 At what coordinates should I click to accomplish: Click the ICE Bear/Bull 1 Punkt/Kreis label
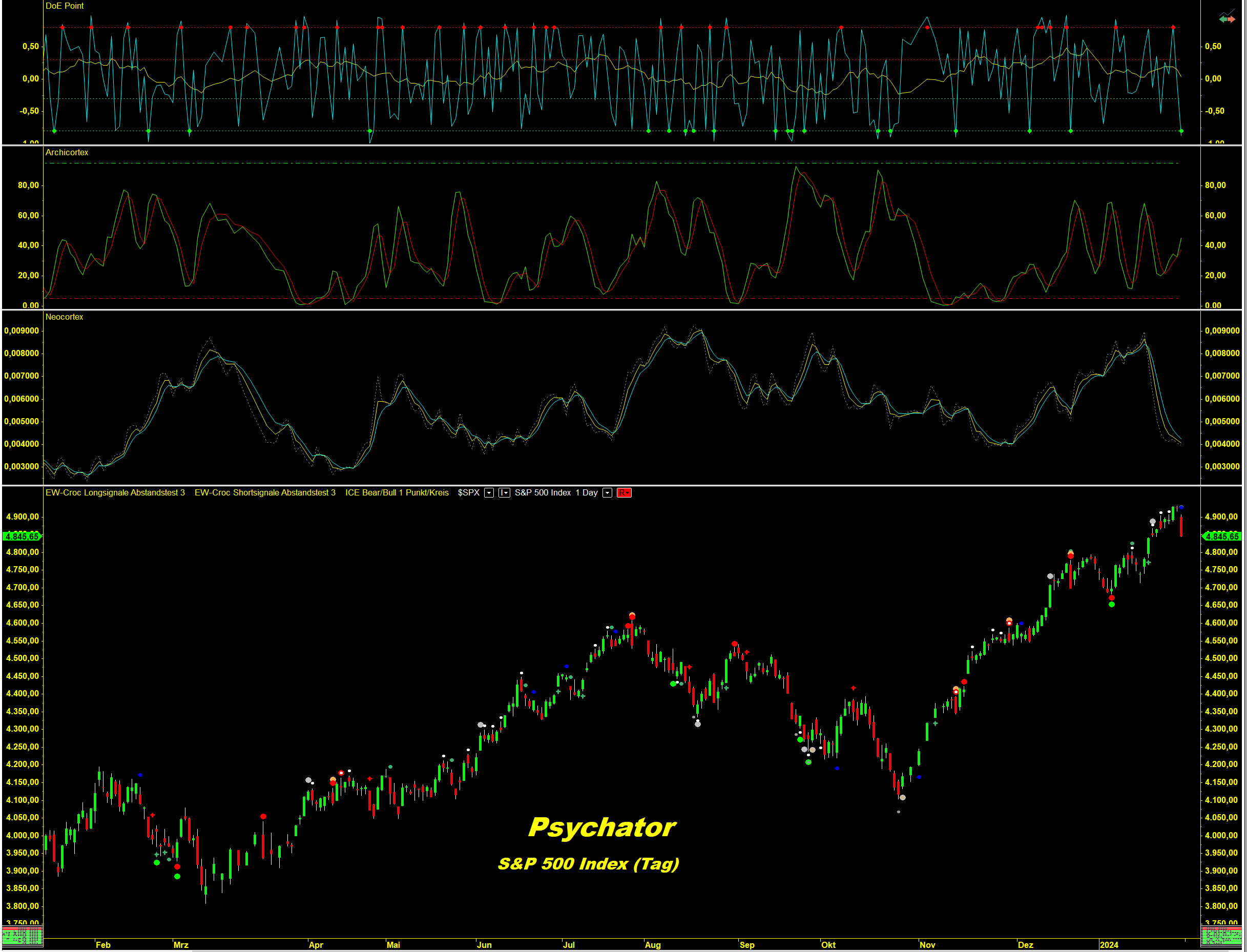click(397, 493)
